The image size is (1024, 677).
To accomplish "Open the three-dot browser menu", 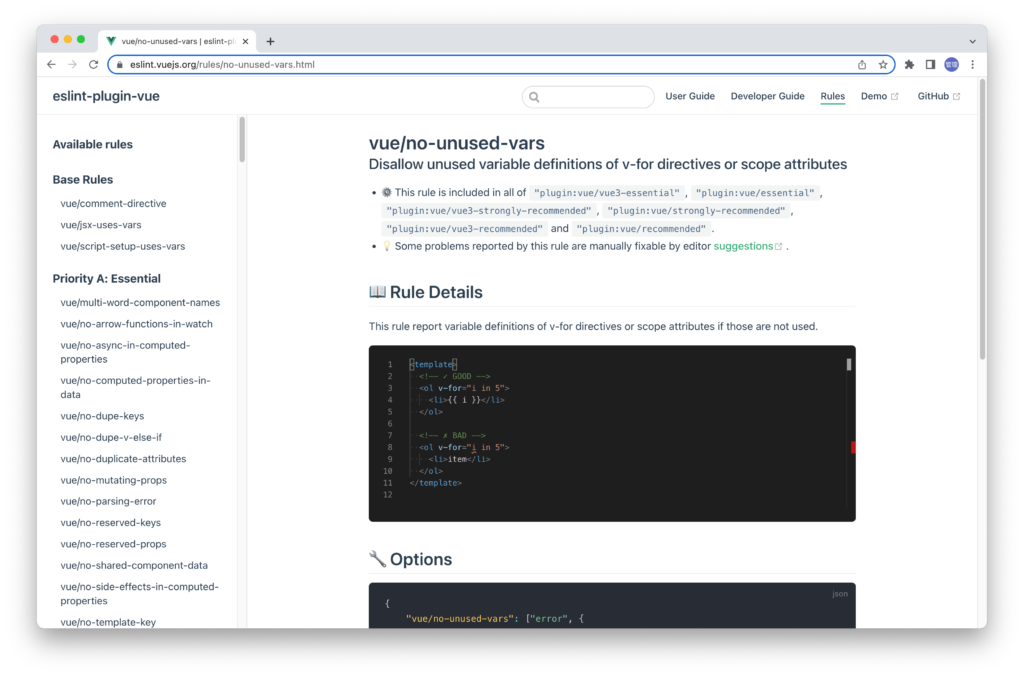I will point(973,63).
